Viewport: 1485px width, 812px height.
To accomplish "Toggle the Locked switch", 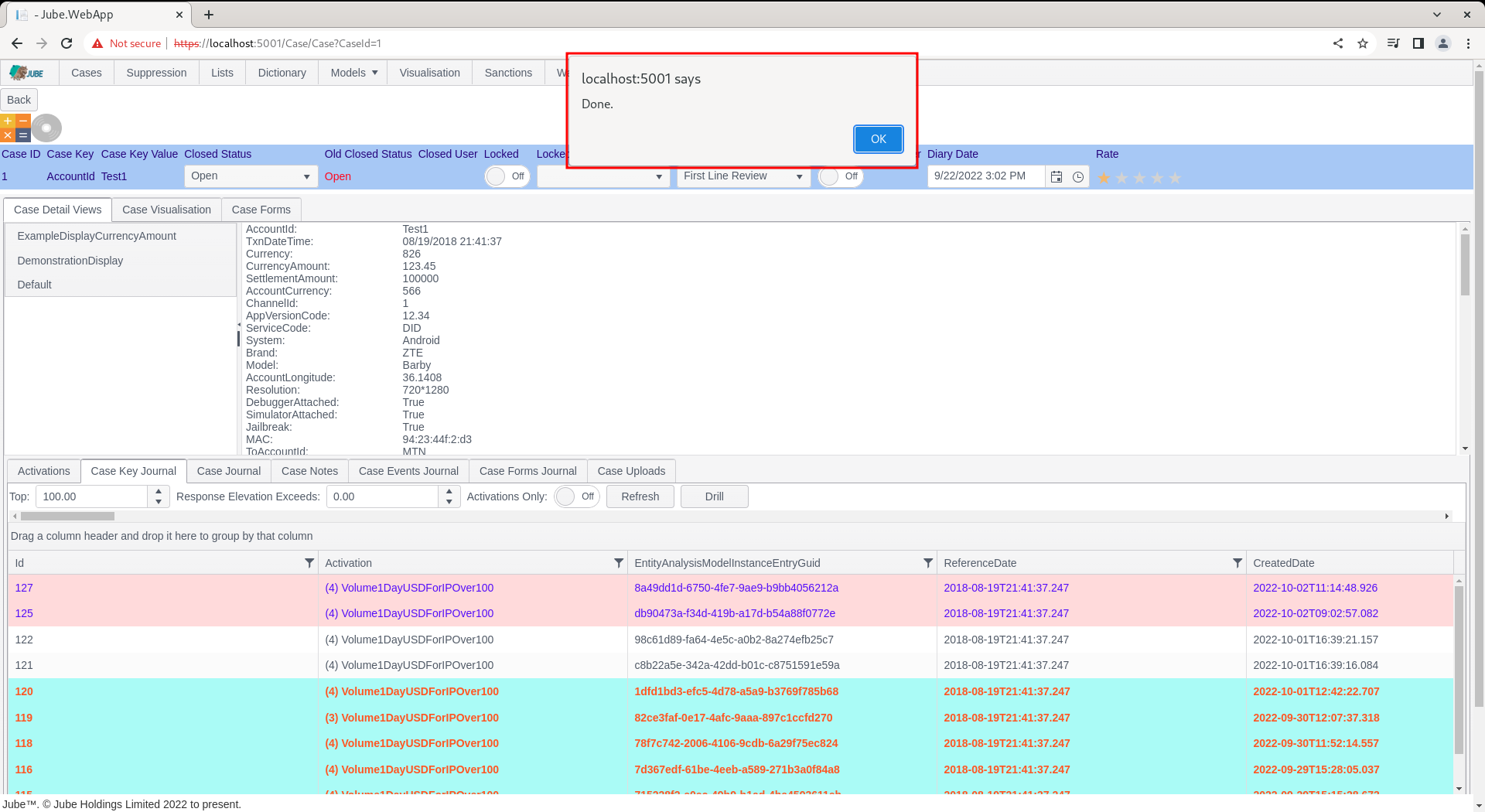I will click(507, 176).
